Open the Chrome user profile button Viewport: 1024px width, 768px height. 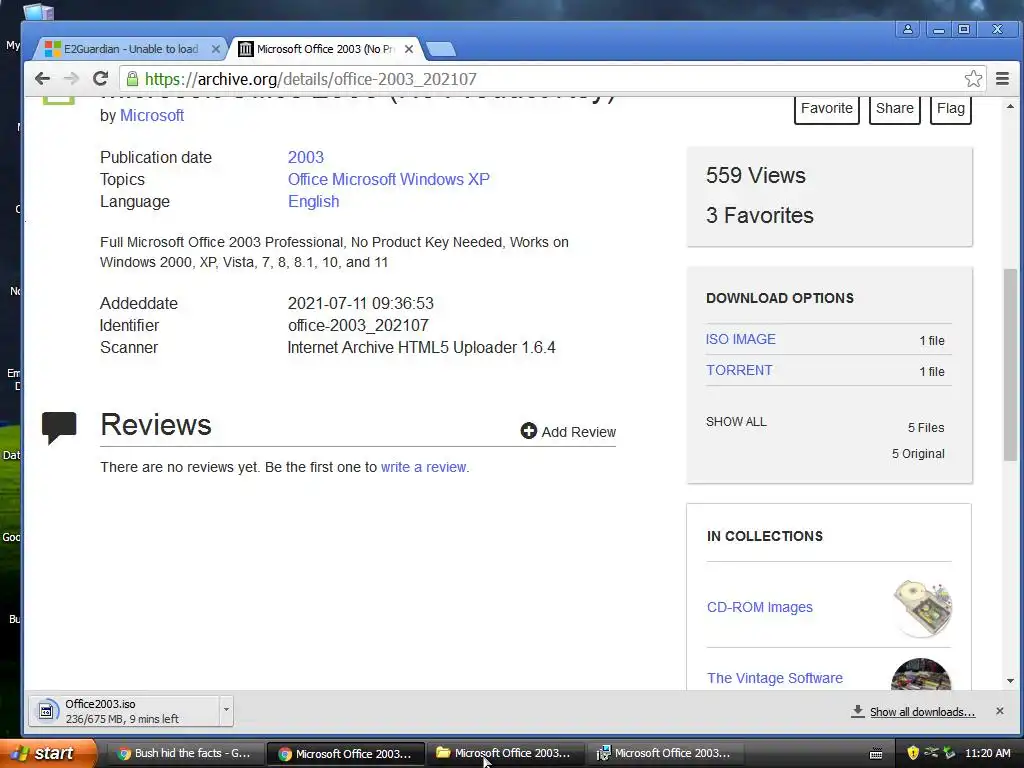coord(908,29)
